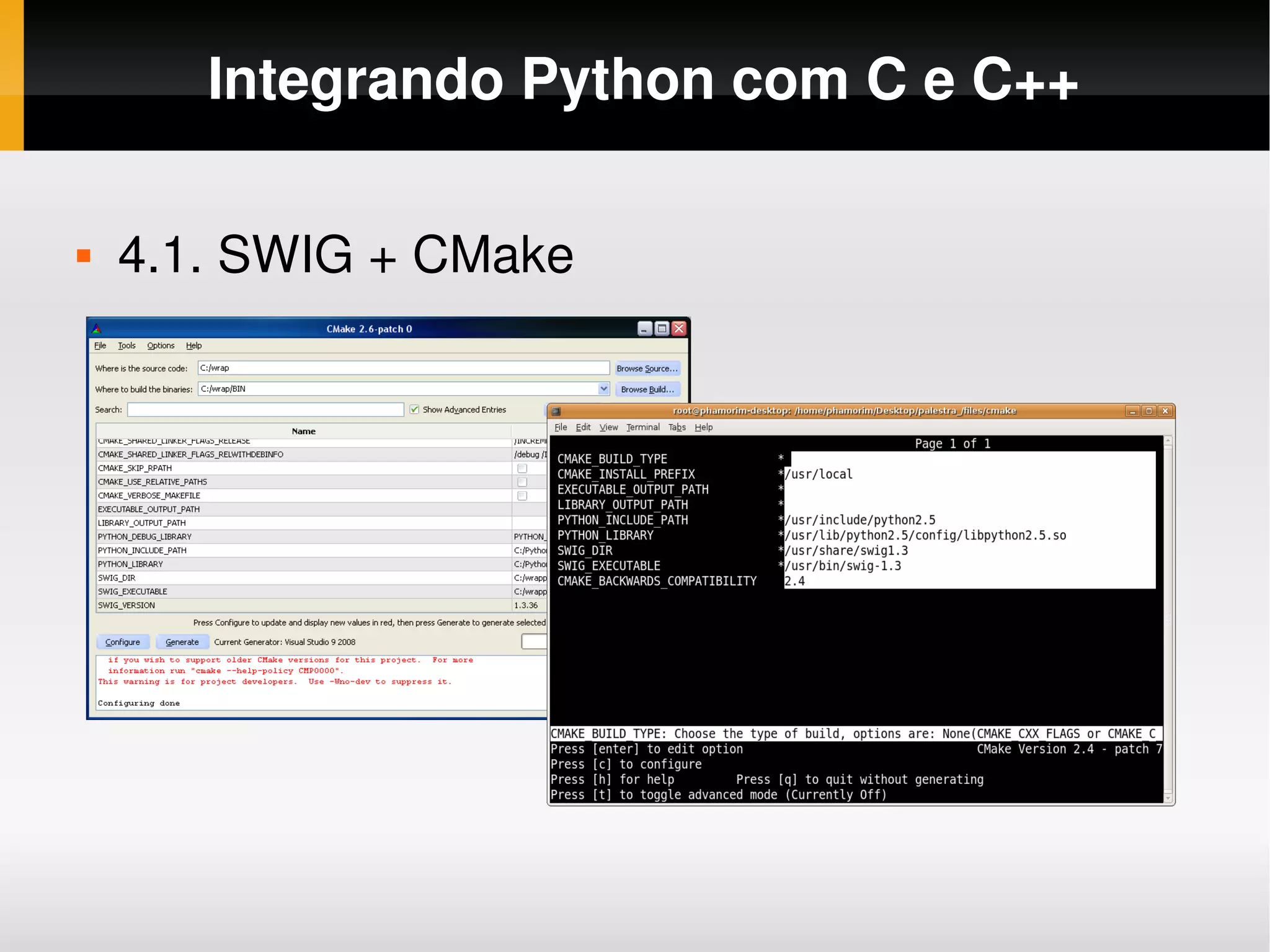Click the Browse Build... button
This screenshot has height=952, width=1270.
pyautogui.click(x=647, y=389)
